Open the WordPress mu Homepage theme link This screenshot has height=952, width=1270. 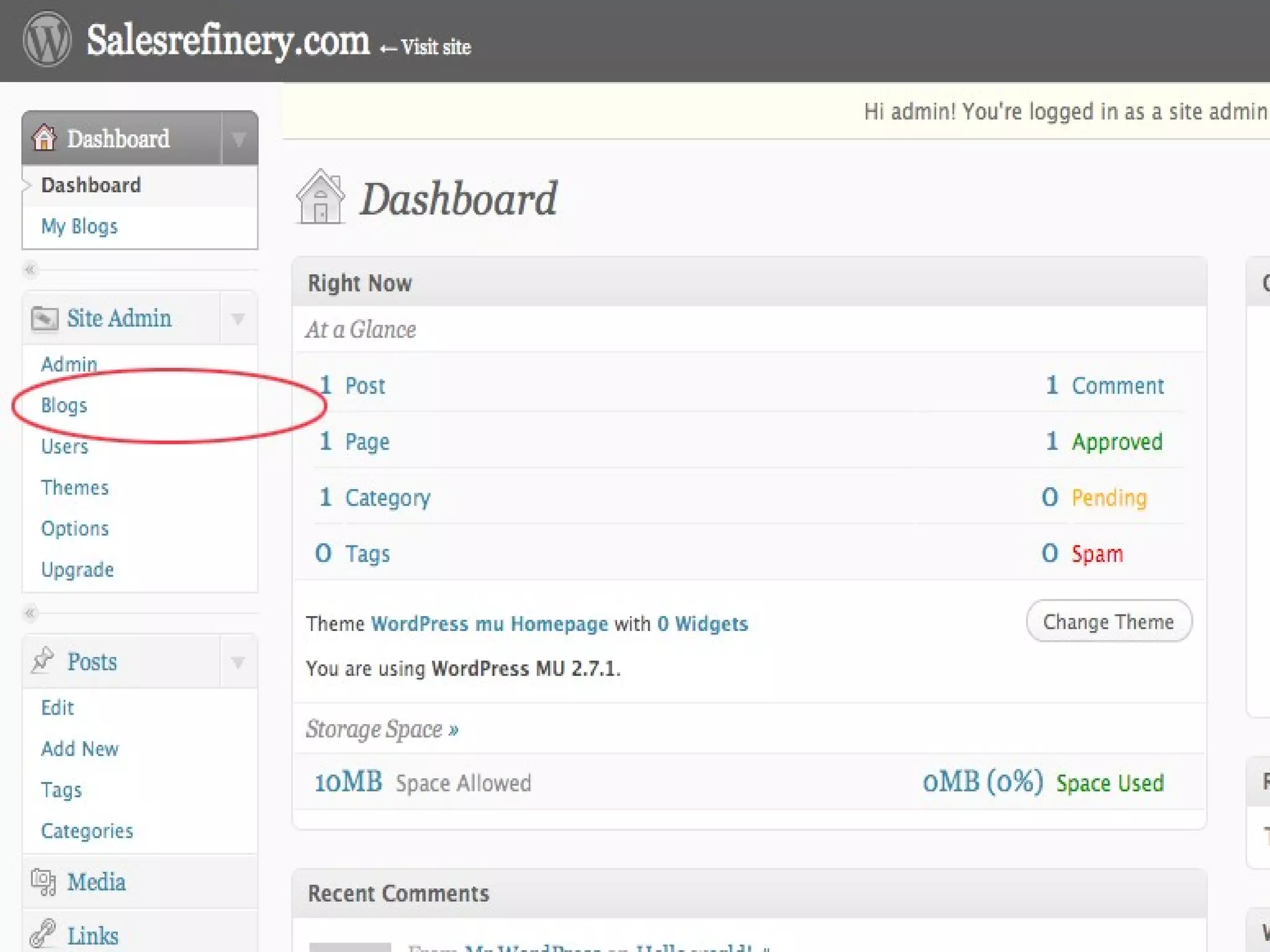coord(489,624)
